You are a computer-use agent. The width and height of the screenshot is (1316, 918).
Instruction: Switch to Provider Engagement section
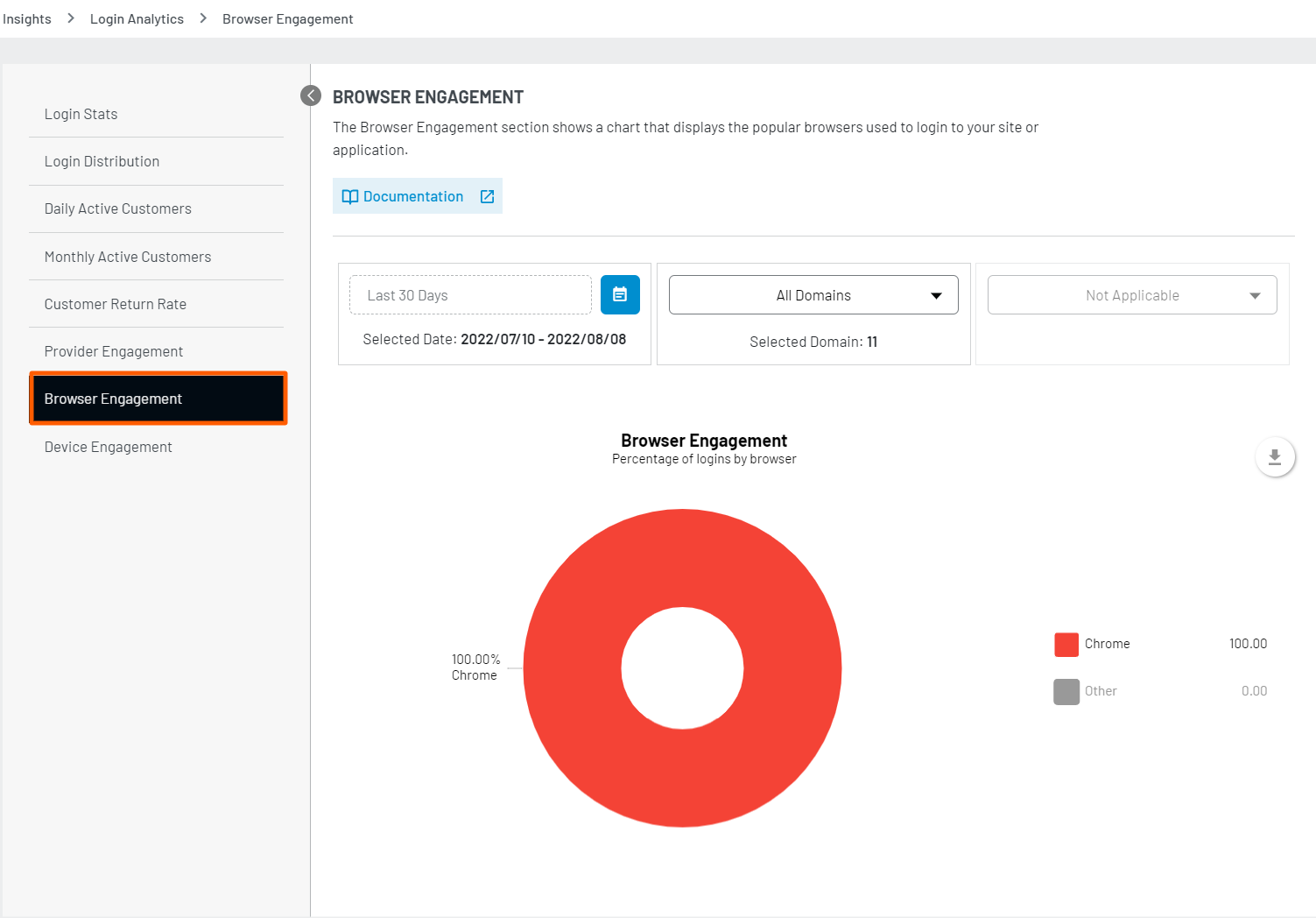114,351
